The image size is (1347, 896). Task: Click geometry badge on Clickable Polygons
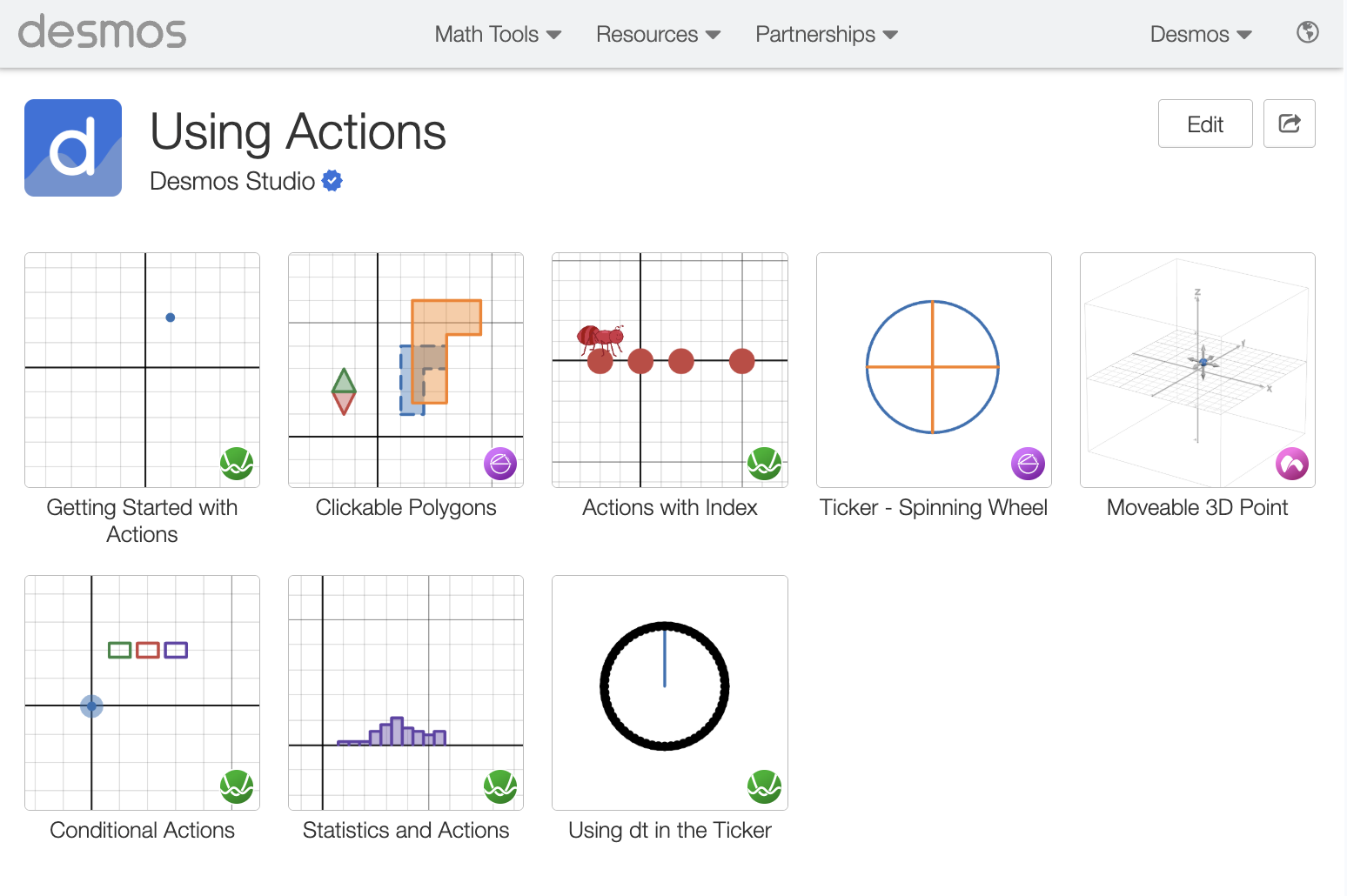tap(500, 464)
